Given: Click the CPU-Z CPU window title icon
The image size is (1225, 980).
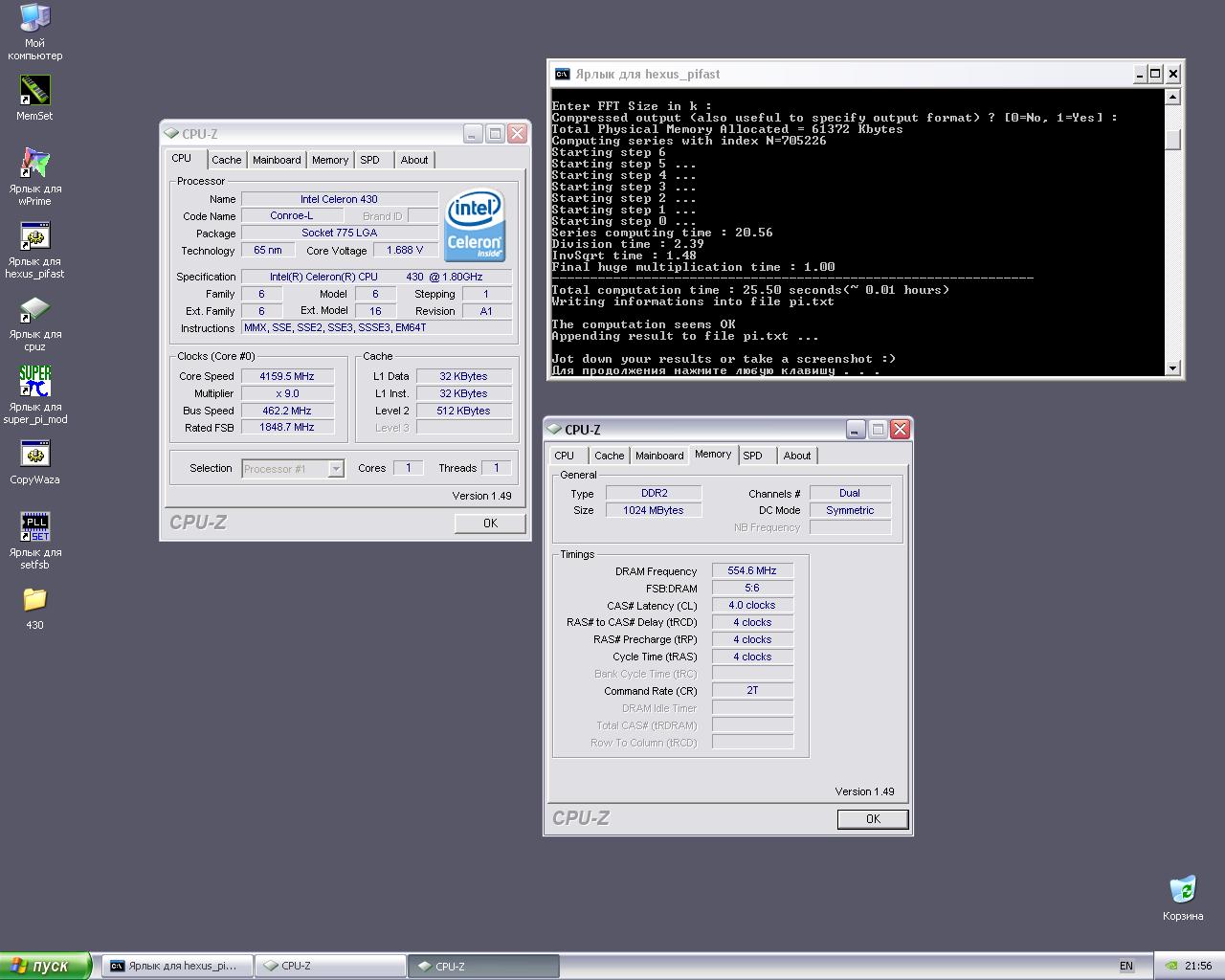Looking at the screenshot, I should coord(171,134).
